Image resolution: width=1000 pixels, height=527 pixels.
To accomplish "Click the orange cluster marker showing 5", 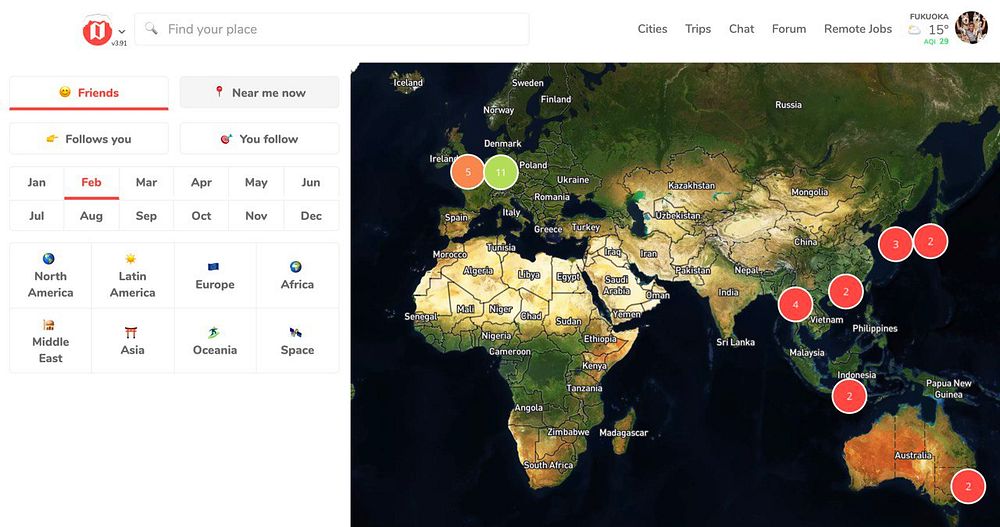I will point(467,172).
